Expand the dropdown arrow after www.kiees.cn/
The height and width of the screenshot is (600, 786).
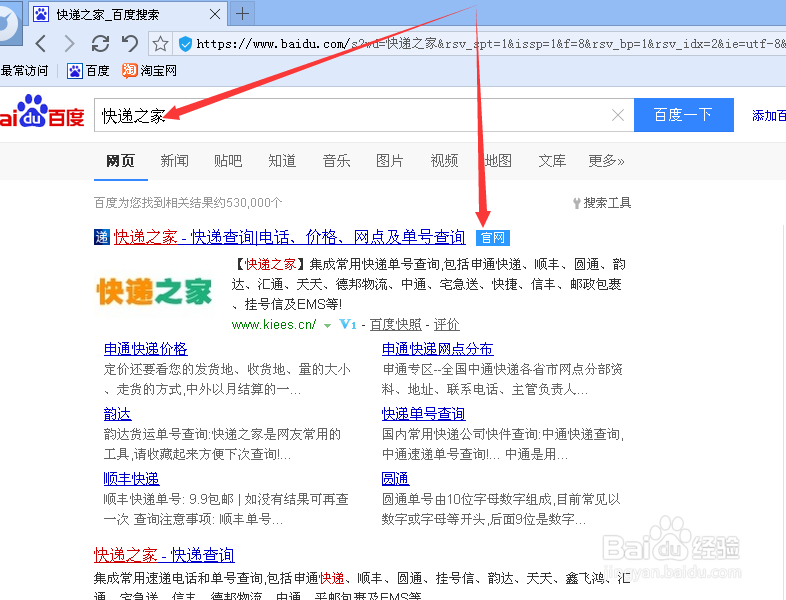pyautogui.click(x=327, y=326)
